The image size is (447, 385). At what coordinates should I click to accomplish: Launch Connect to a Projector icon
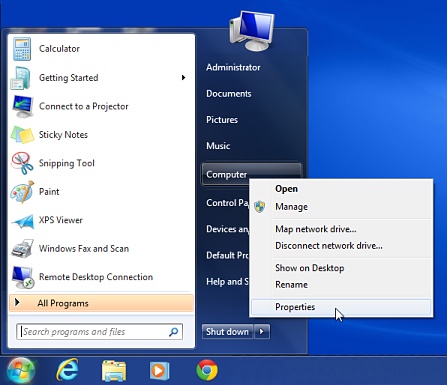click(23, 106)
